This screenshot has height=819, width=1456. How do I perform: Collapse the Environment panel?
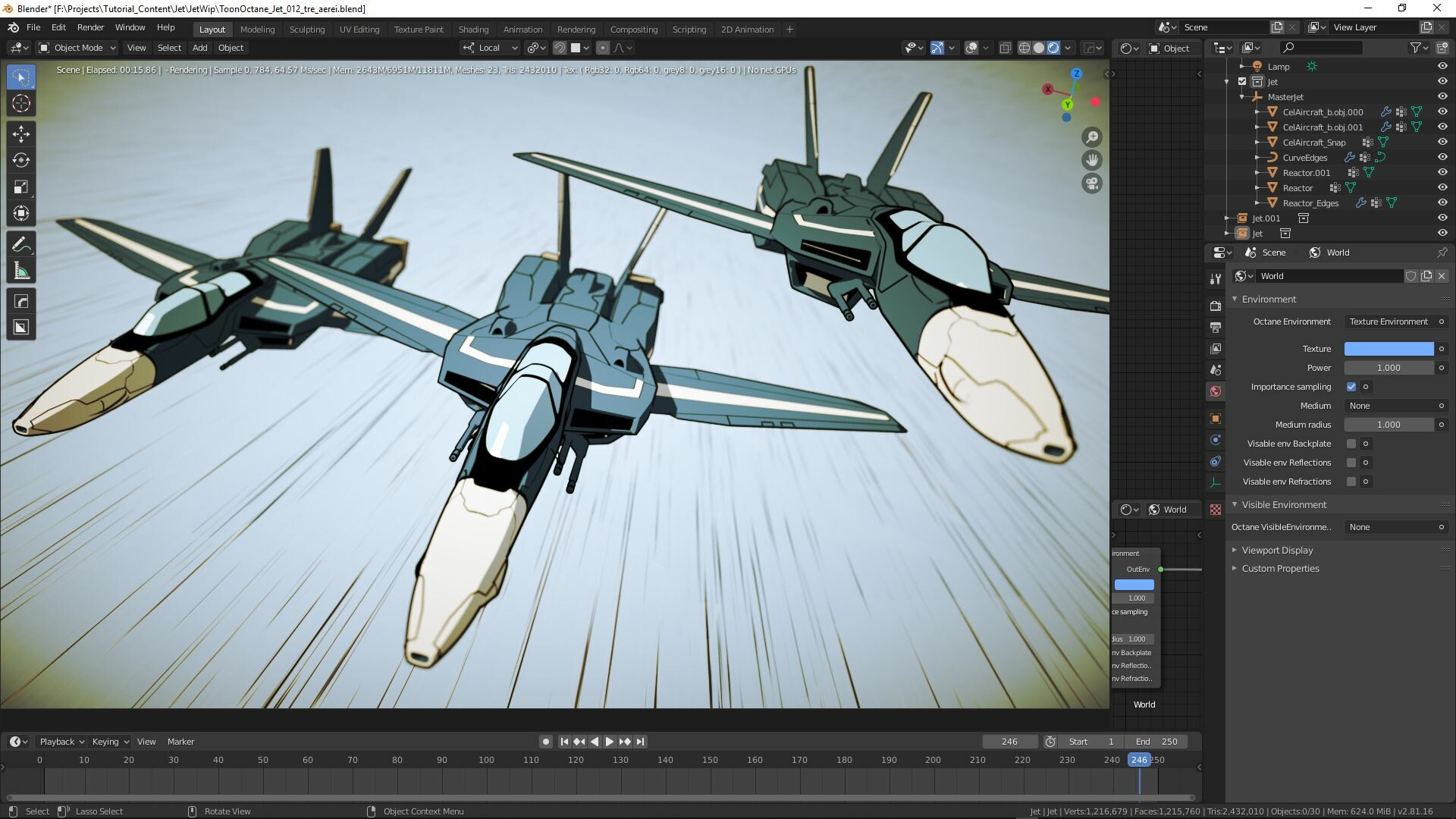pyautogui.click(x=1269, y=300)
